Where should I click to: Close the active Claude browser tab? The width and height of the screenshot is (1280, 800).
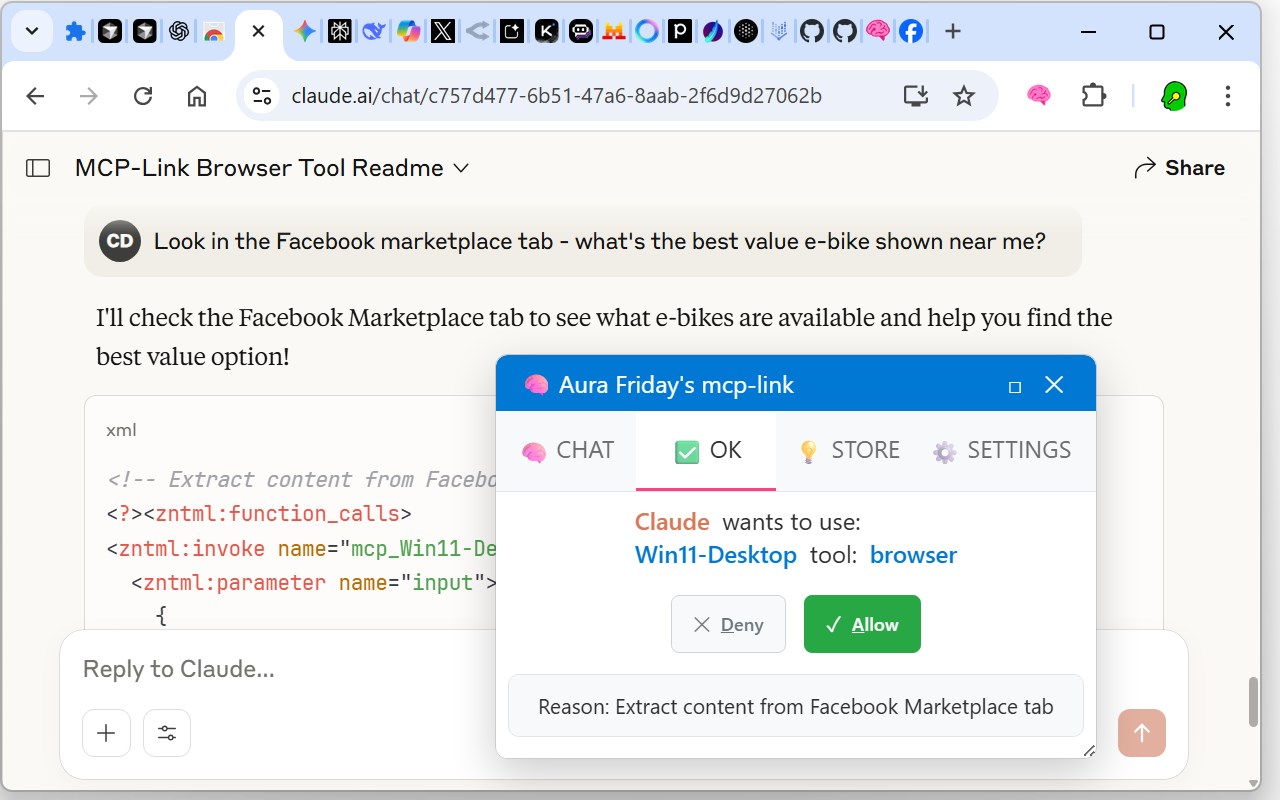pos(258,32)
